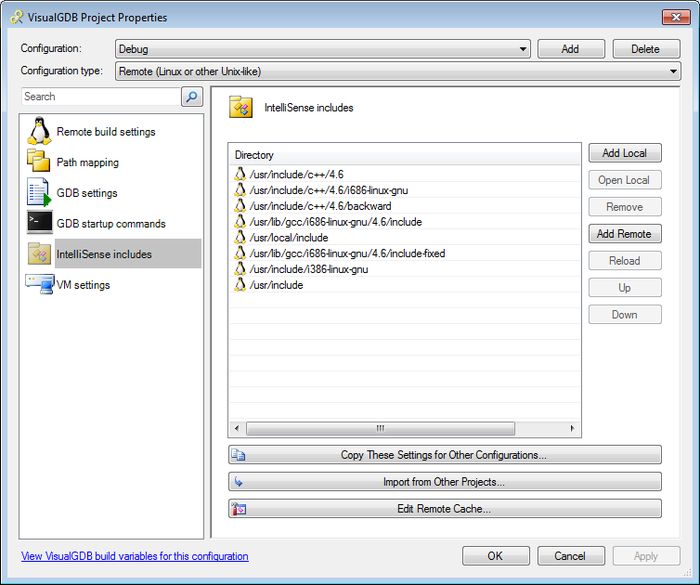This screenshot has height=585, width=700.
Task: Click Import from Other Projects button
Action: (x=445, y=481)
